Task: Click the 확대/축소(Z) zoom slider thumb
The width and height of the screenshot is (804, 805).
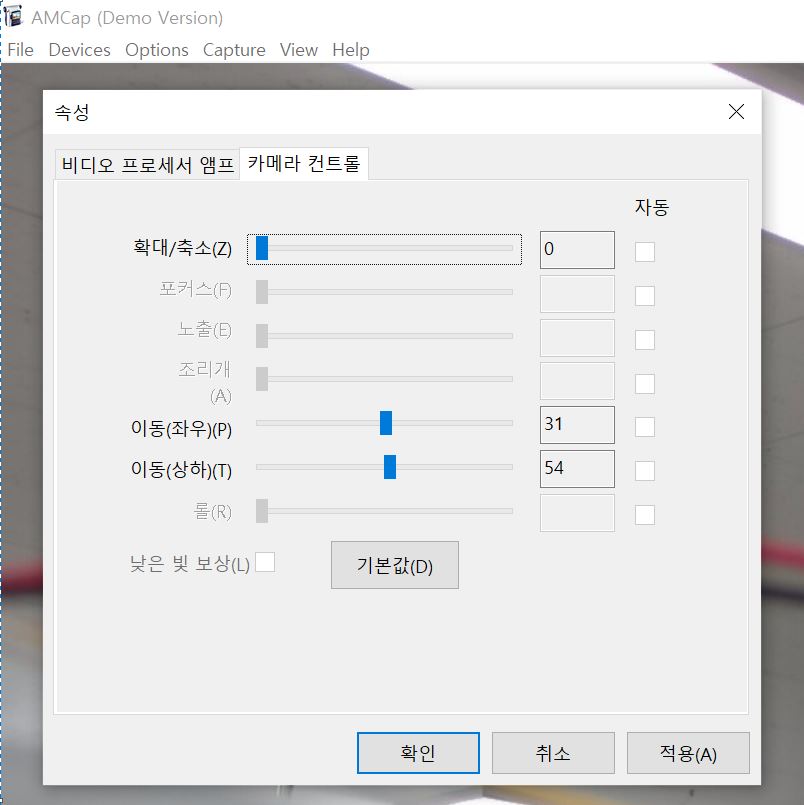Action: coord(262,248)
